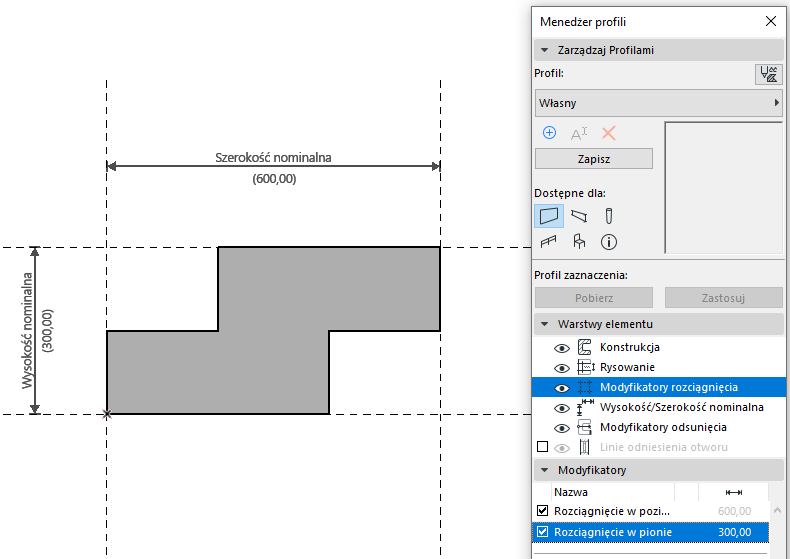Select the Railing availability icon
This screenshot has height=559, width=790.
point(549,242)
